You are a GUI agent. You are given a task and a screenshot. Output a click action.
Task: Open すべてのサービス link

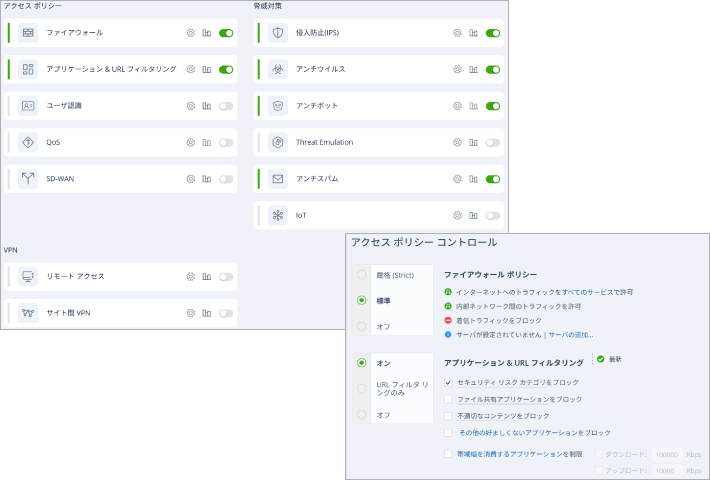[587, 293]
